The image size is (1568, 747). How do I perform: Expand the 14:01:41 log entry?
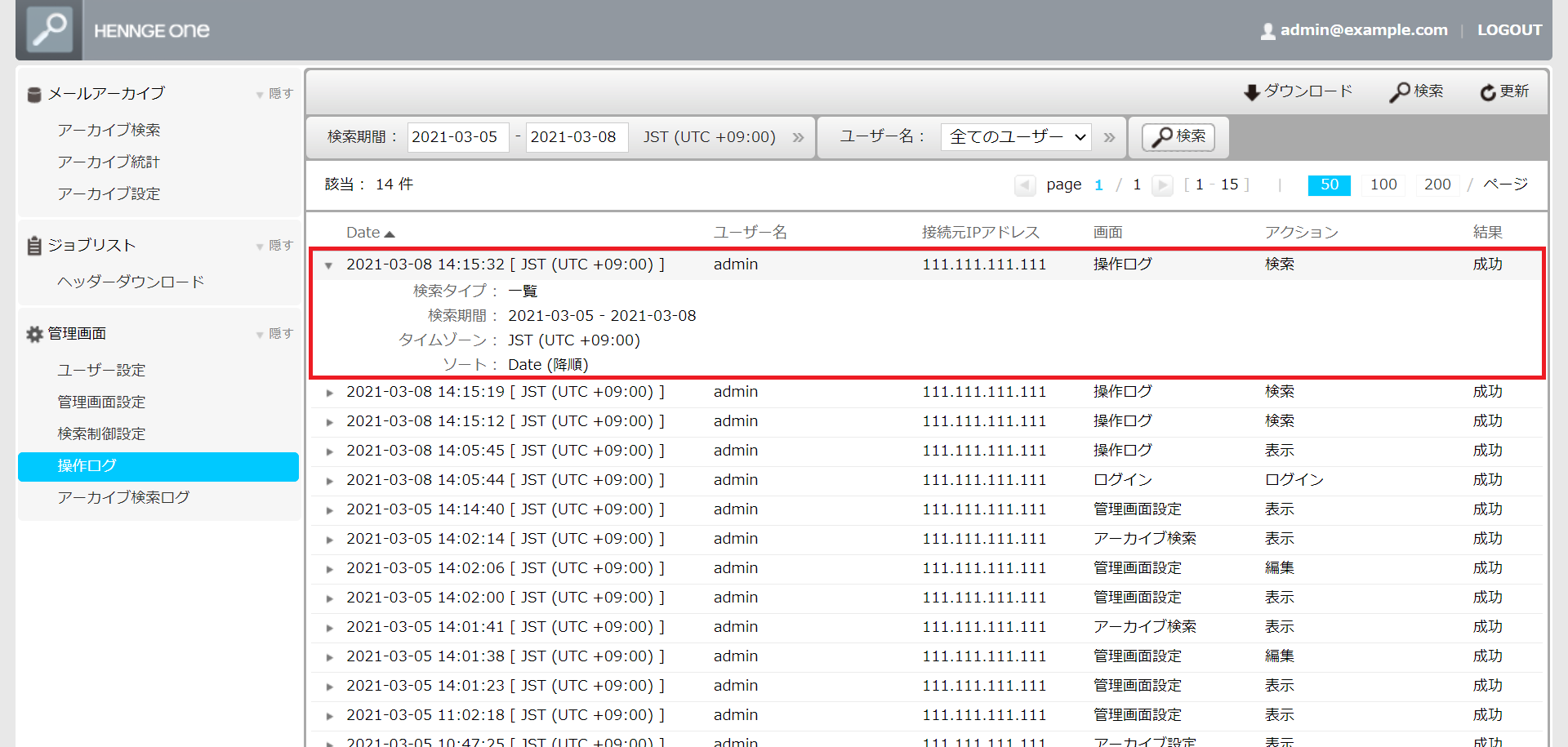[330, 628]
